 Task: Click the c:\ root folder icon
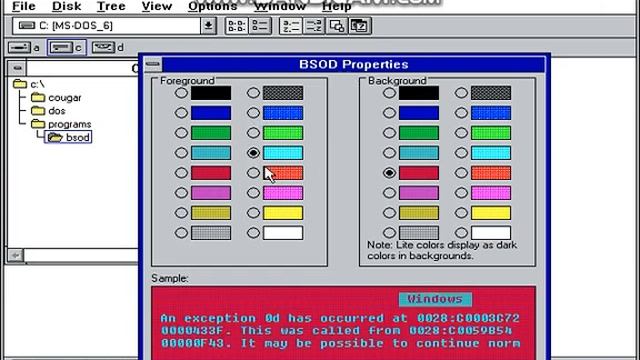(x=20, y=84)
